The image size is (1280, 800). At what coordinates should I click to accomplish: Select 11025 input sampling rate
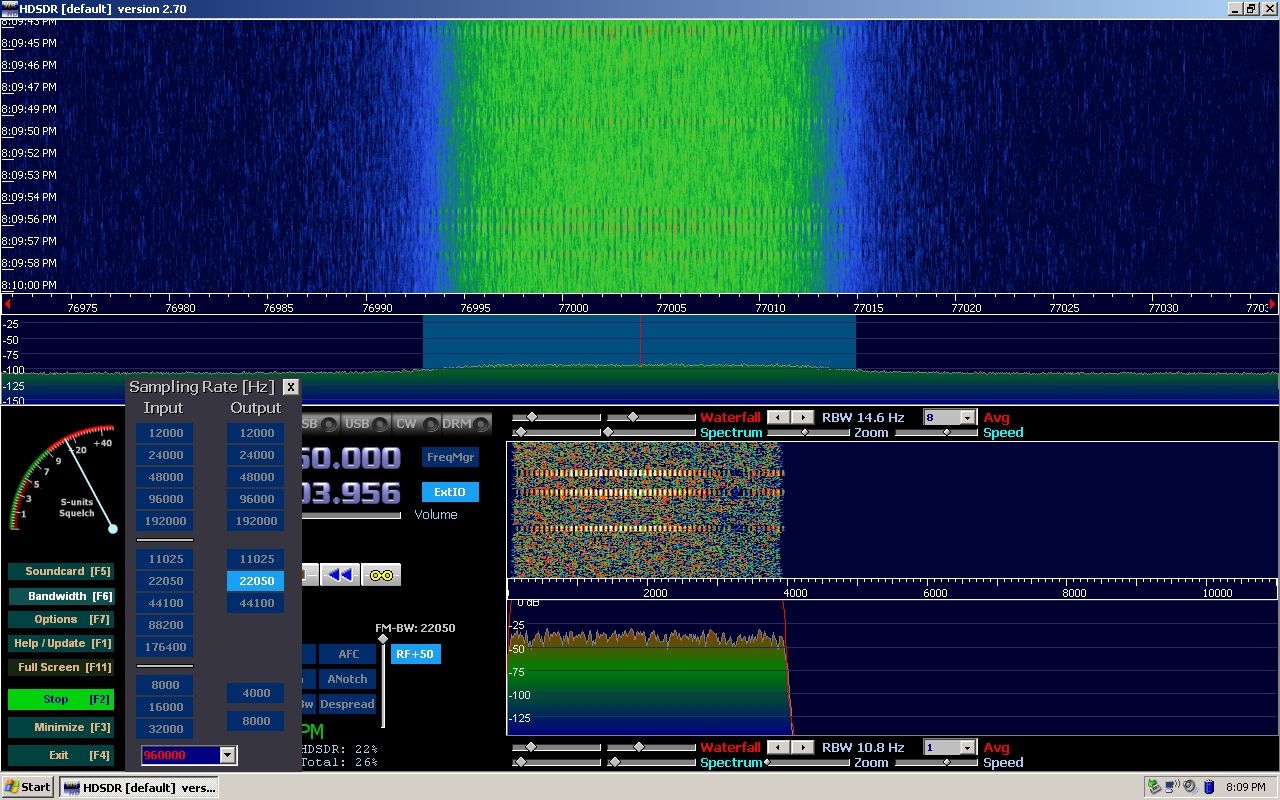166,559
